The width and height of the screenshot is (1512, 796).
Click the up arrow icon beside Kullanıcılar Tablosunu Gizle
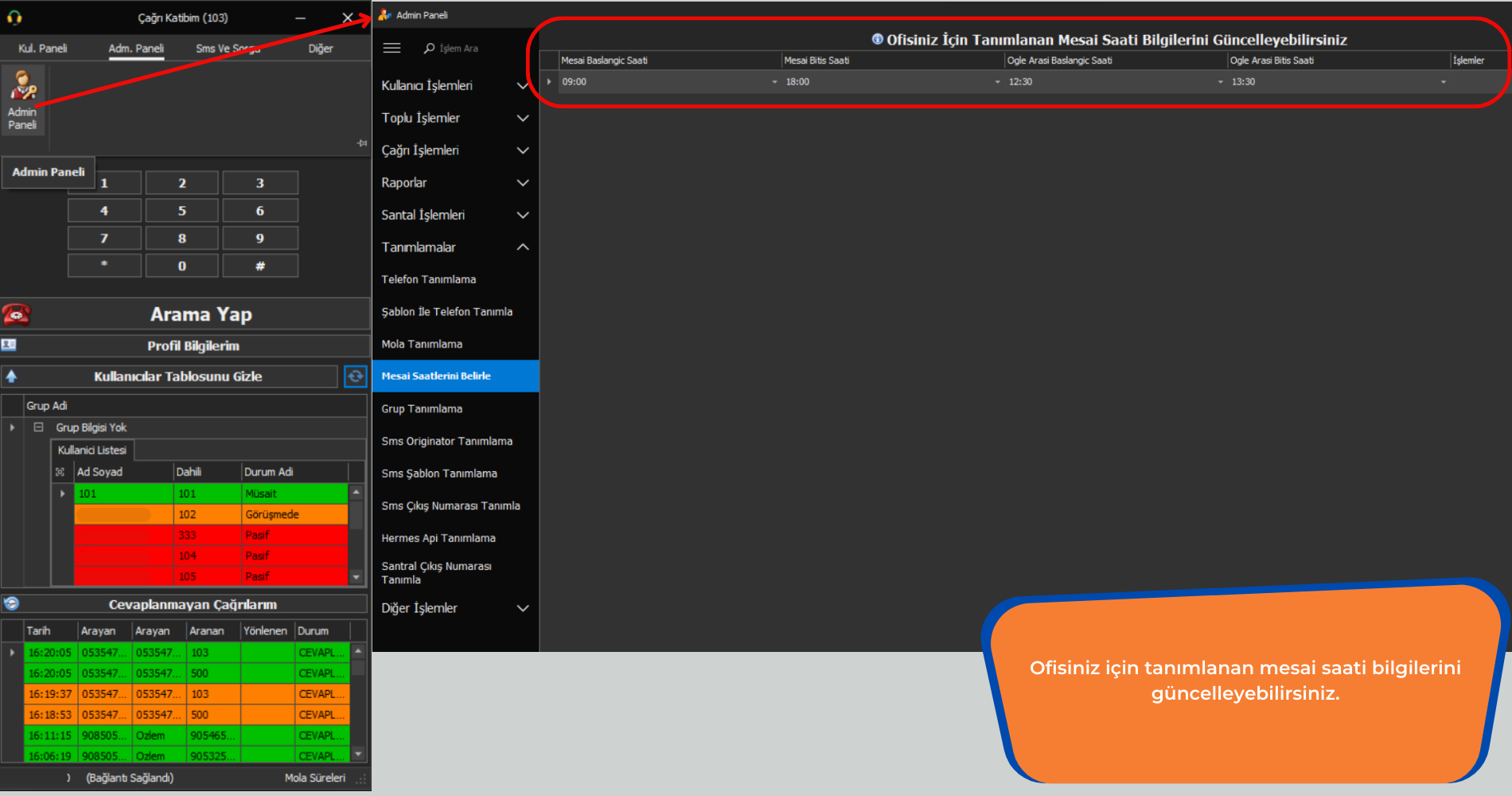12,377
